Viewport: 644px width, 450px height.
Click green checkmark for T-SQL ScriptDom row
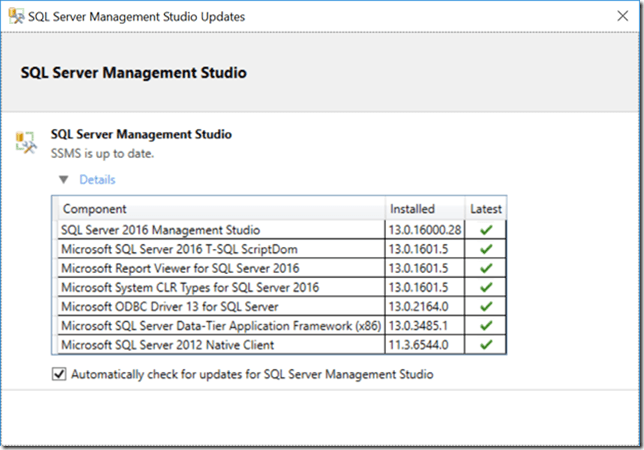(x=486, y=249)
